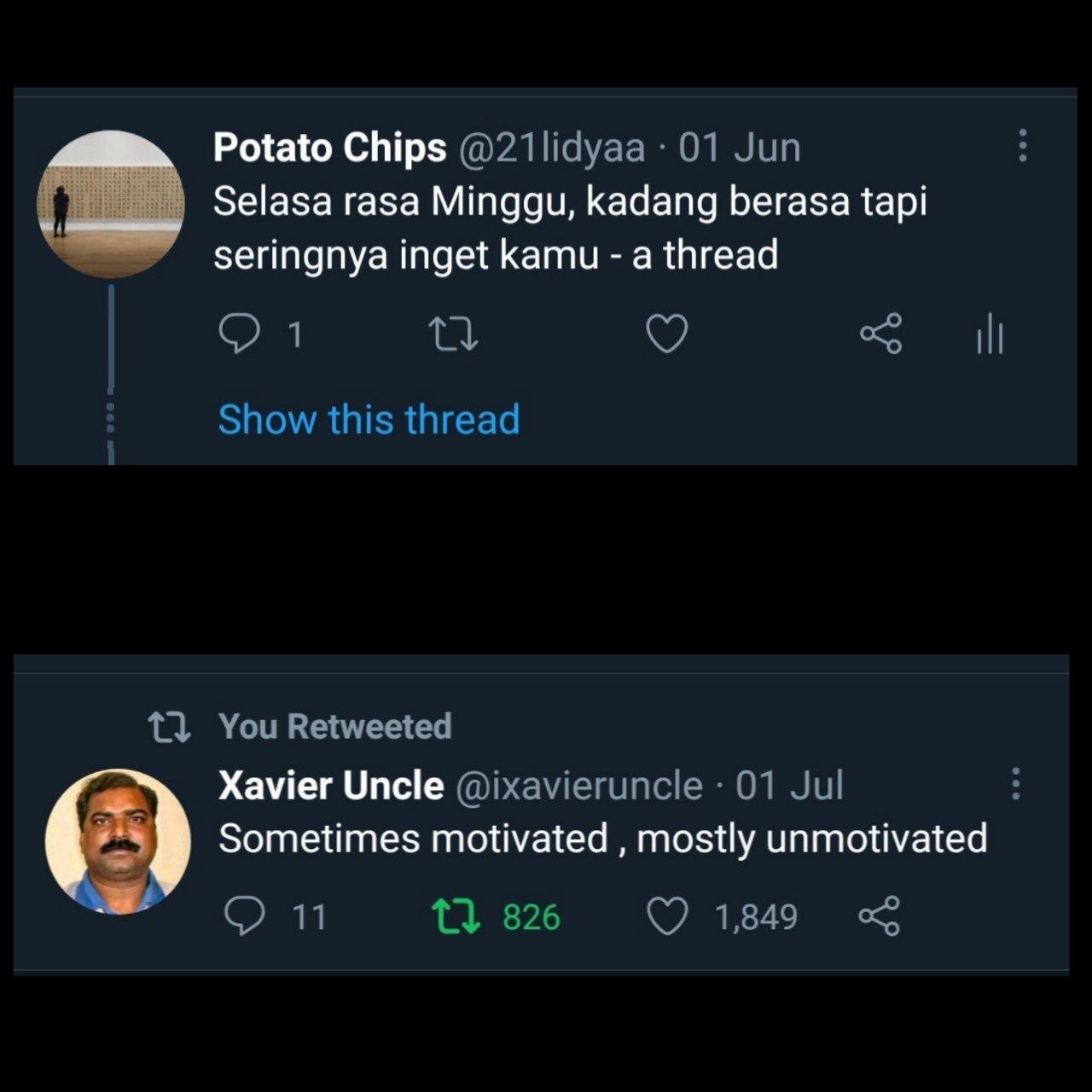The image size is (1092, 1092).
Task: Show this thread
Action: 369,420
